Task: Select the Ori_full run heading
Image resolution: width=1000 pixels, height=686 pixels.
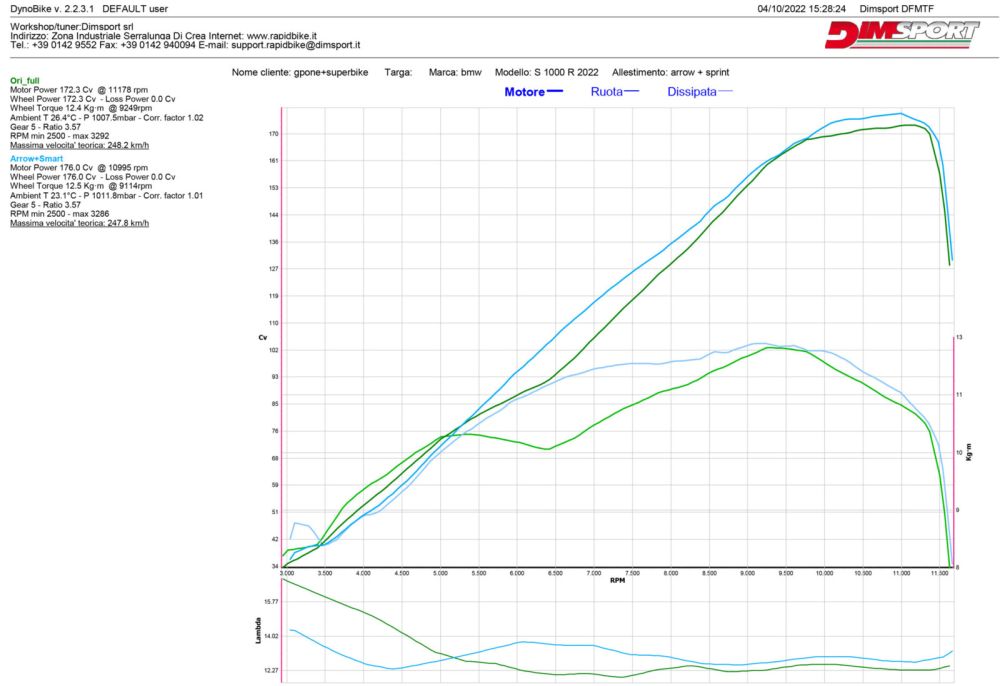Action: 27,79
